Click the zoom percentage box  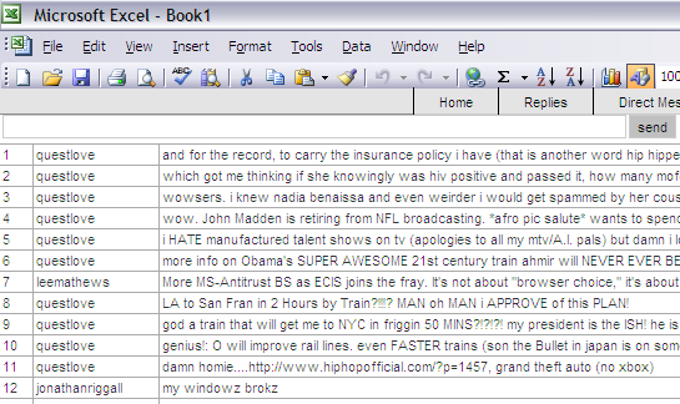[669, 77]
